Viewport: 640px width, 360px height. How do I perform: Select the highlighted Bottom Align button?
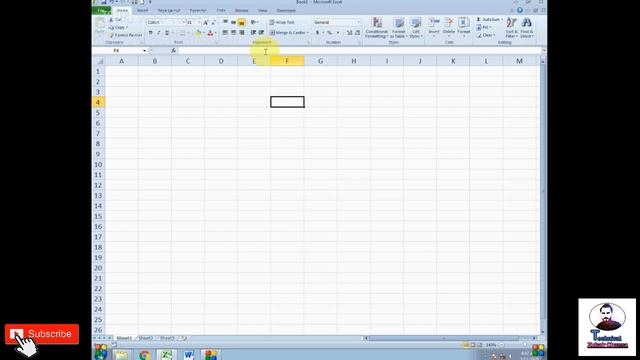pos(242,22)
